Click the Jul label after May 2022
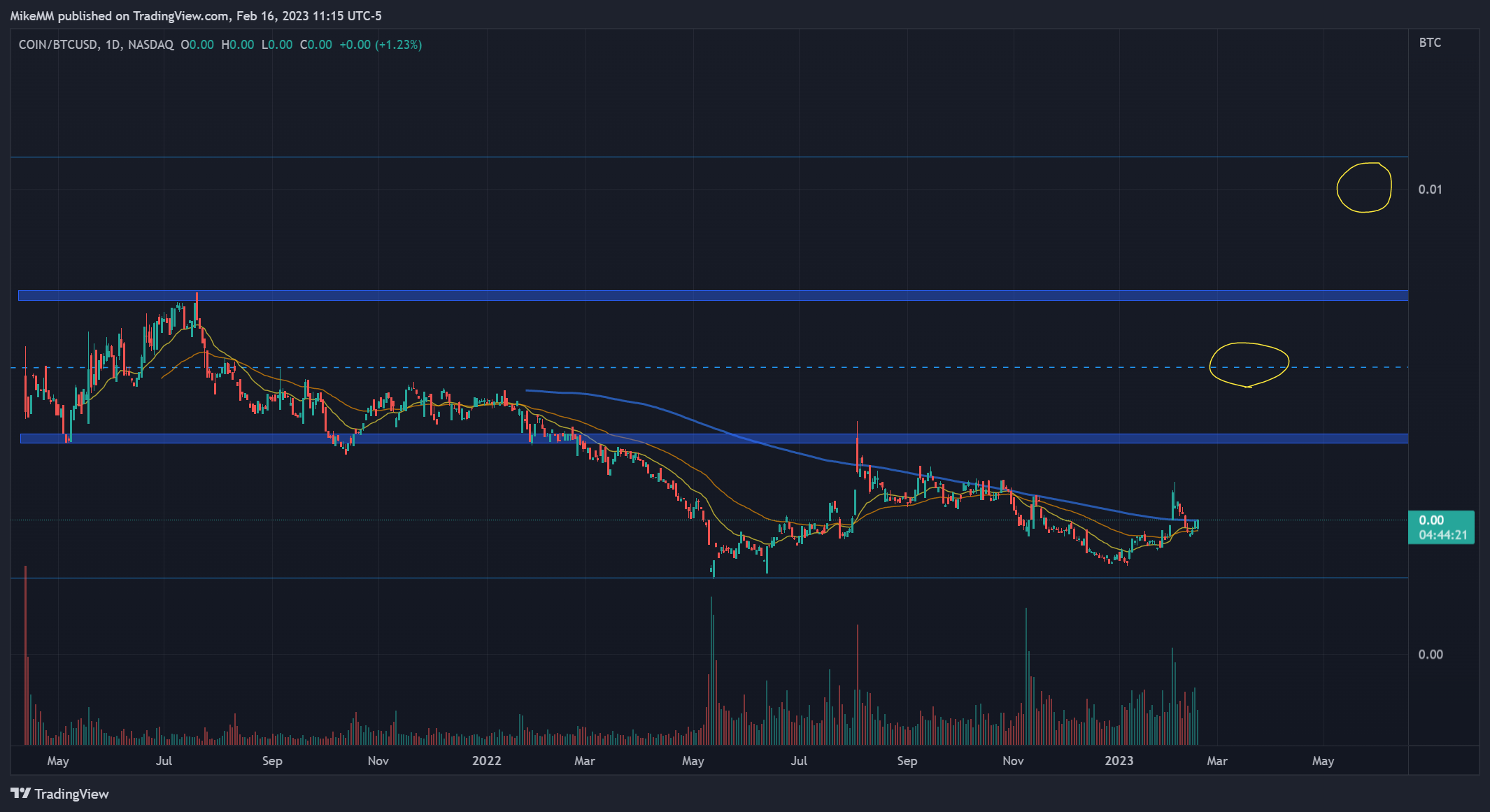 [799, 761]
